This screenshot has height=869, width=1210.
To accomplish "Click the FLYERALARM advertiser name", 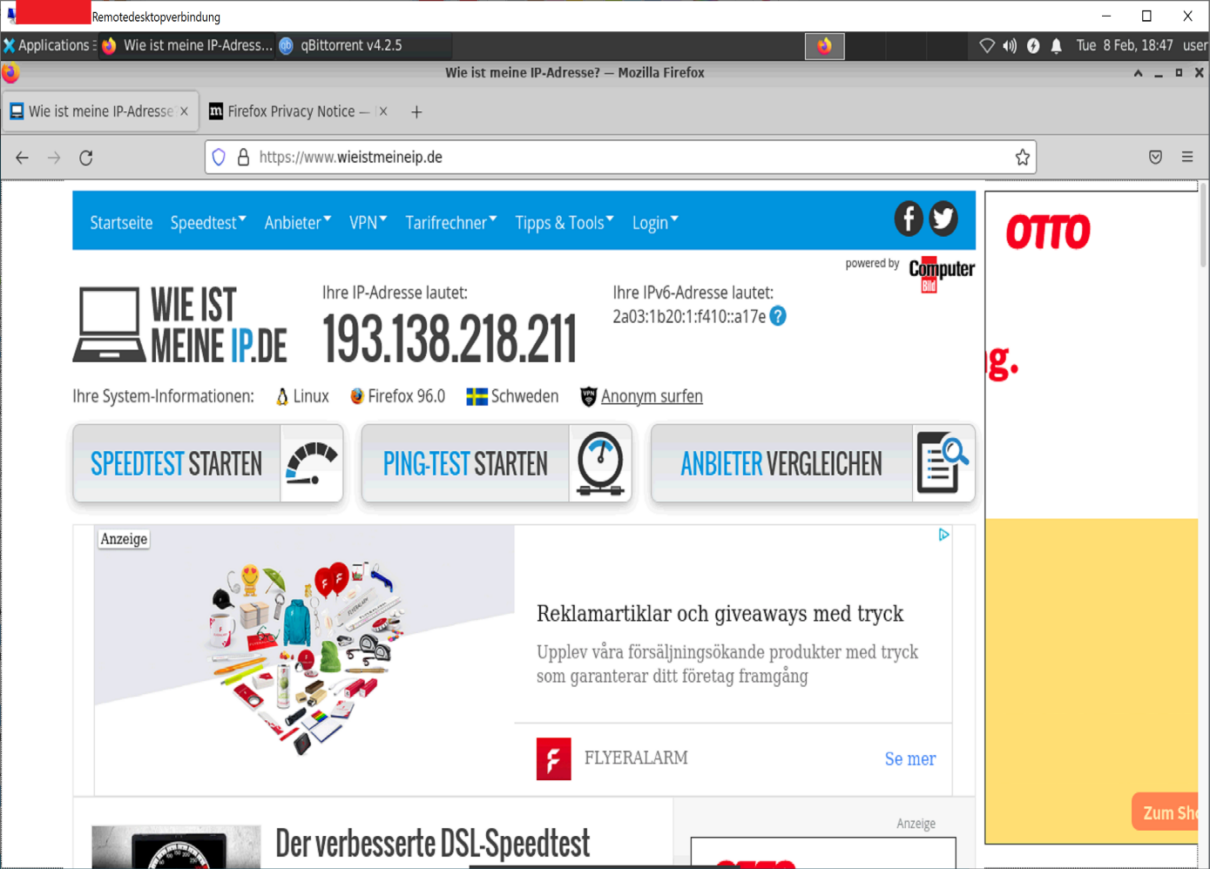I will [636, 757].
